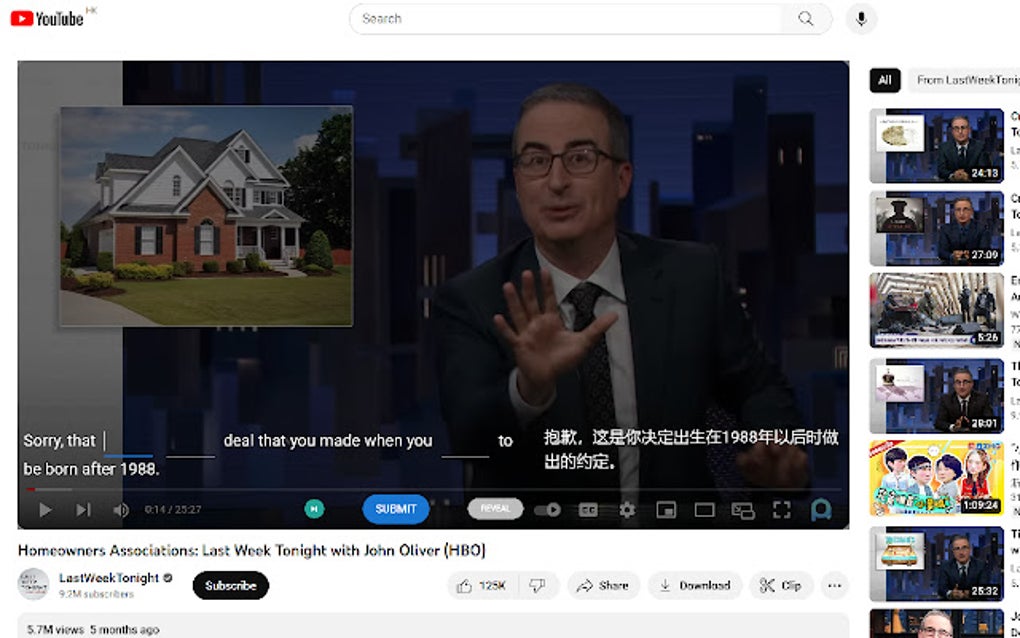Screen dimensions: 1020x638
Task: Expand description at '5.7M views'
Action: pyautogui.click(x=93, y=630)
